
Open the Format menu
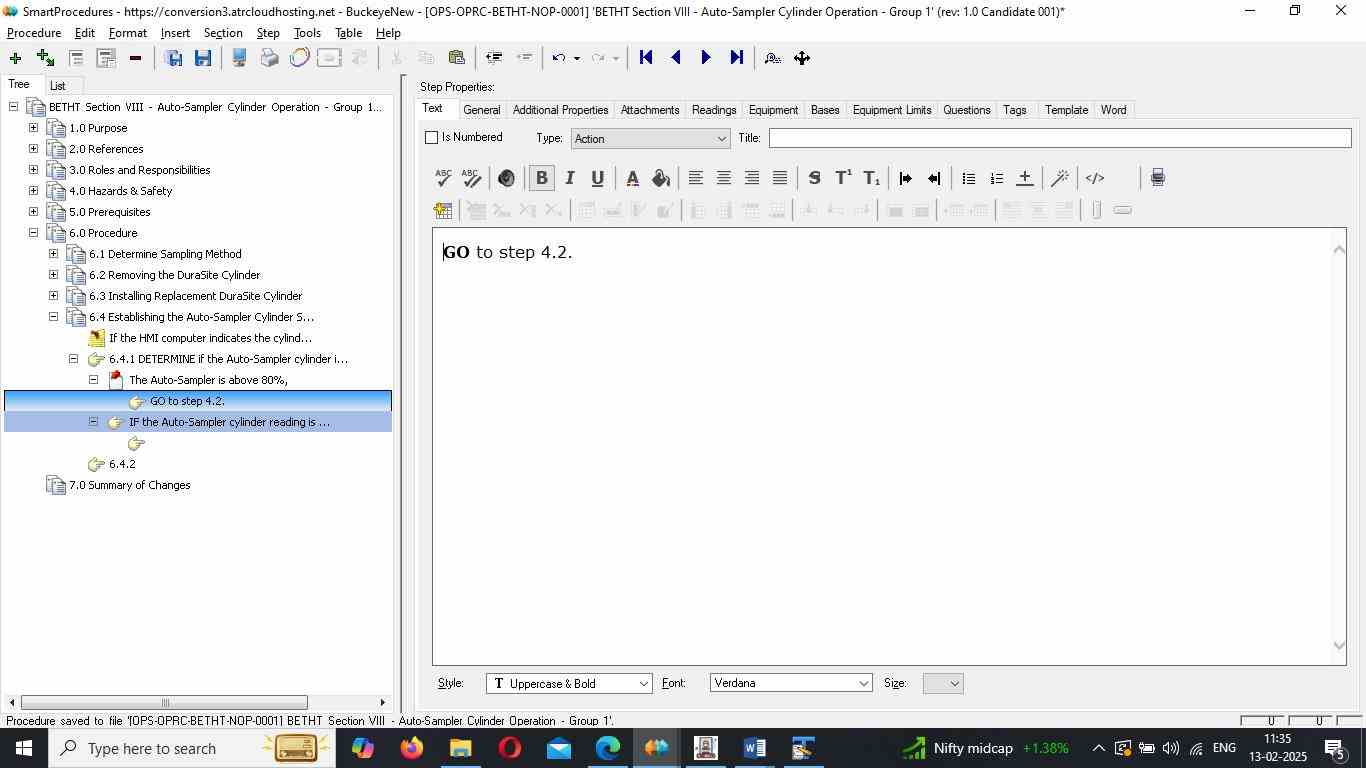pos(128,33)
